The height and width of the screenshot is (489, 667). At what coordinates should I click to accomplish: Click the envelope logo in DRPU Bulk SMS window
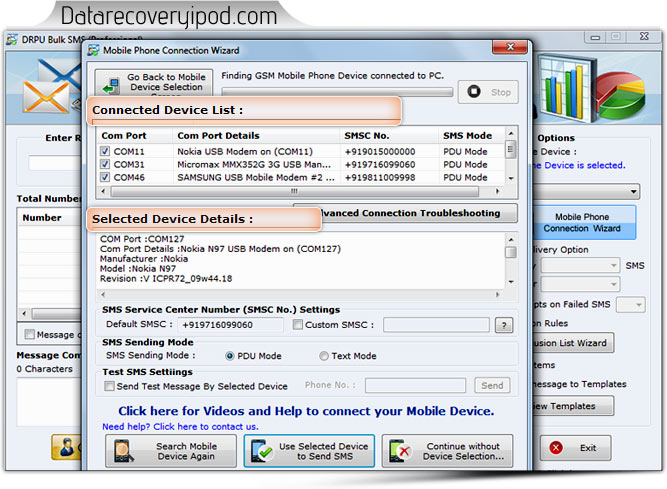(46, 97)
